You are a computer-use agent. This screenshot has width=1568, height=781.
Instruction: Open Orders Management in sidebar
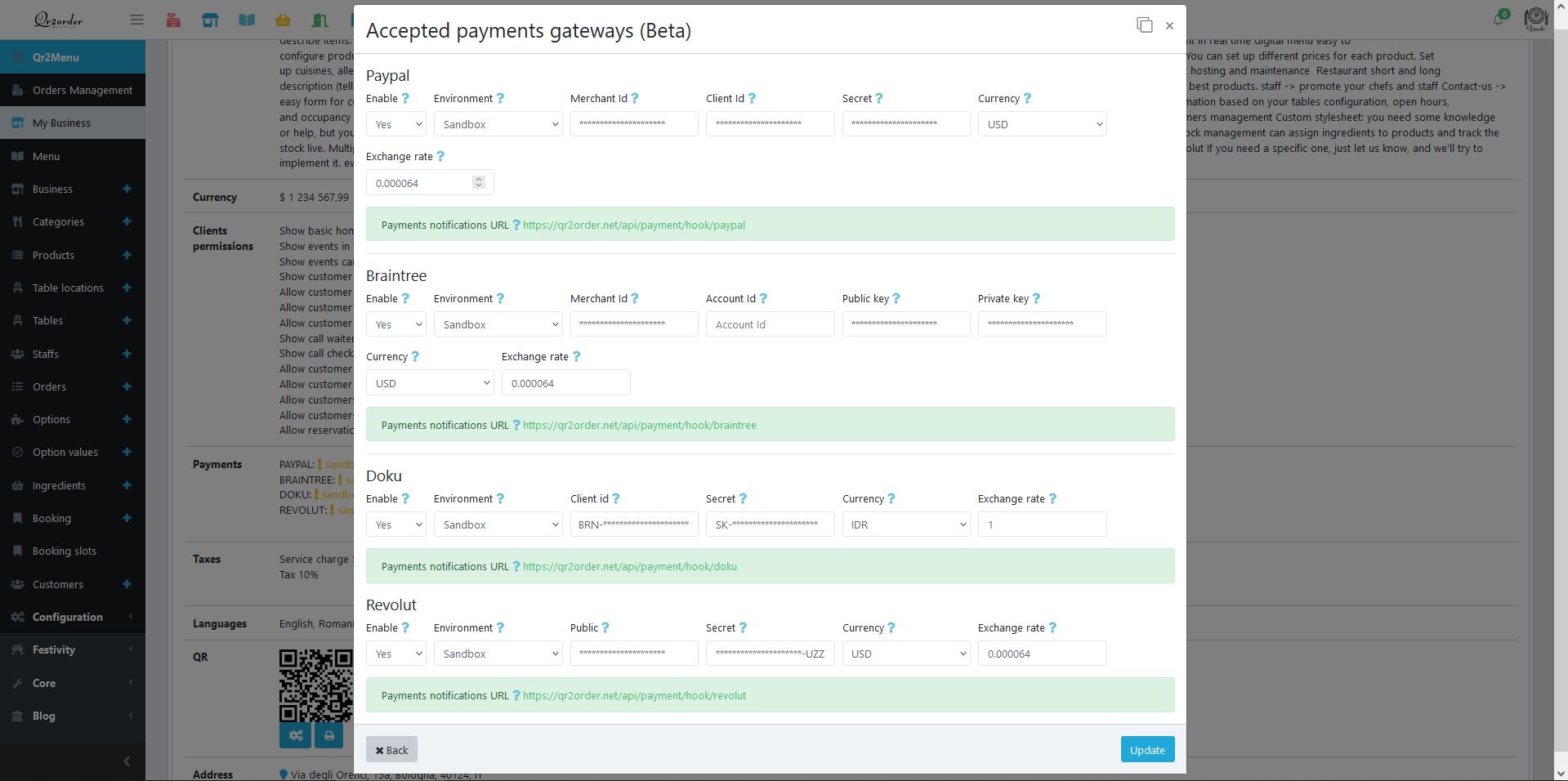coord(82,90)
